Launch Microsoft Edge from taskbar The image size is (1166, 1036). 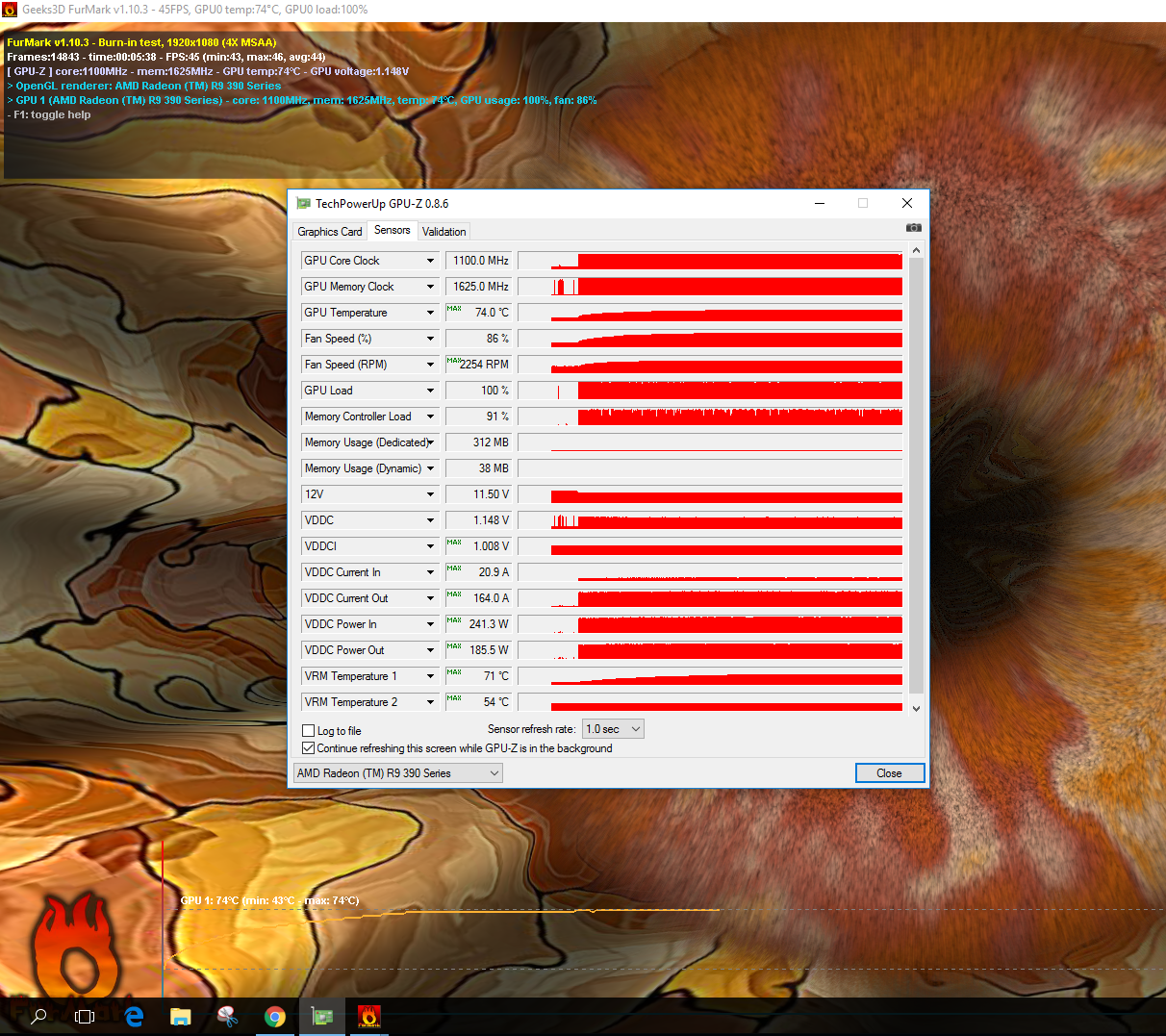[133, 1016]
